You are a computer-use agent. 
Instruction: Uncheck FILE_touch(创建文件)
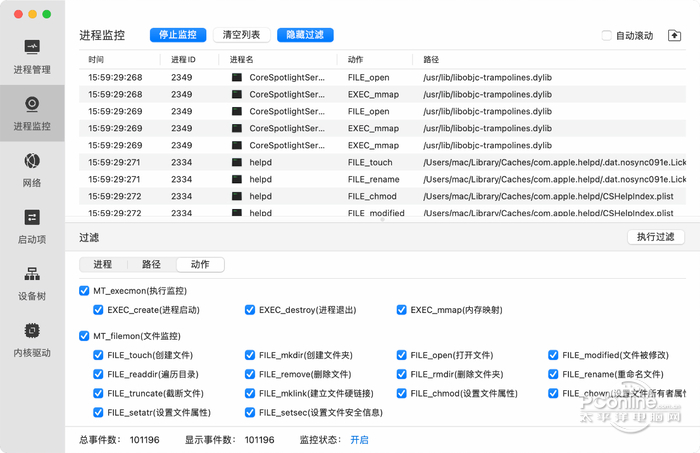(x=98, y=355)
